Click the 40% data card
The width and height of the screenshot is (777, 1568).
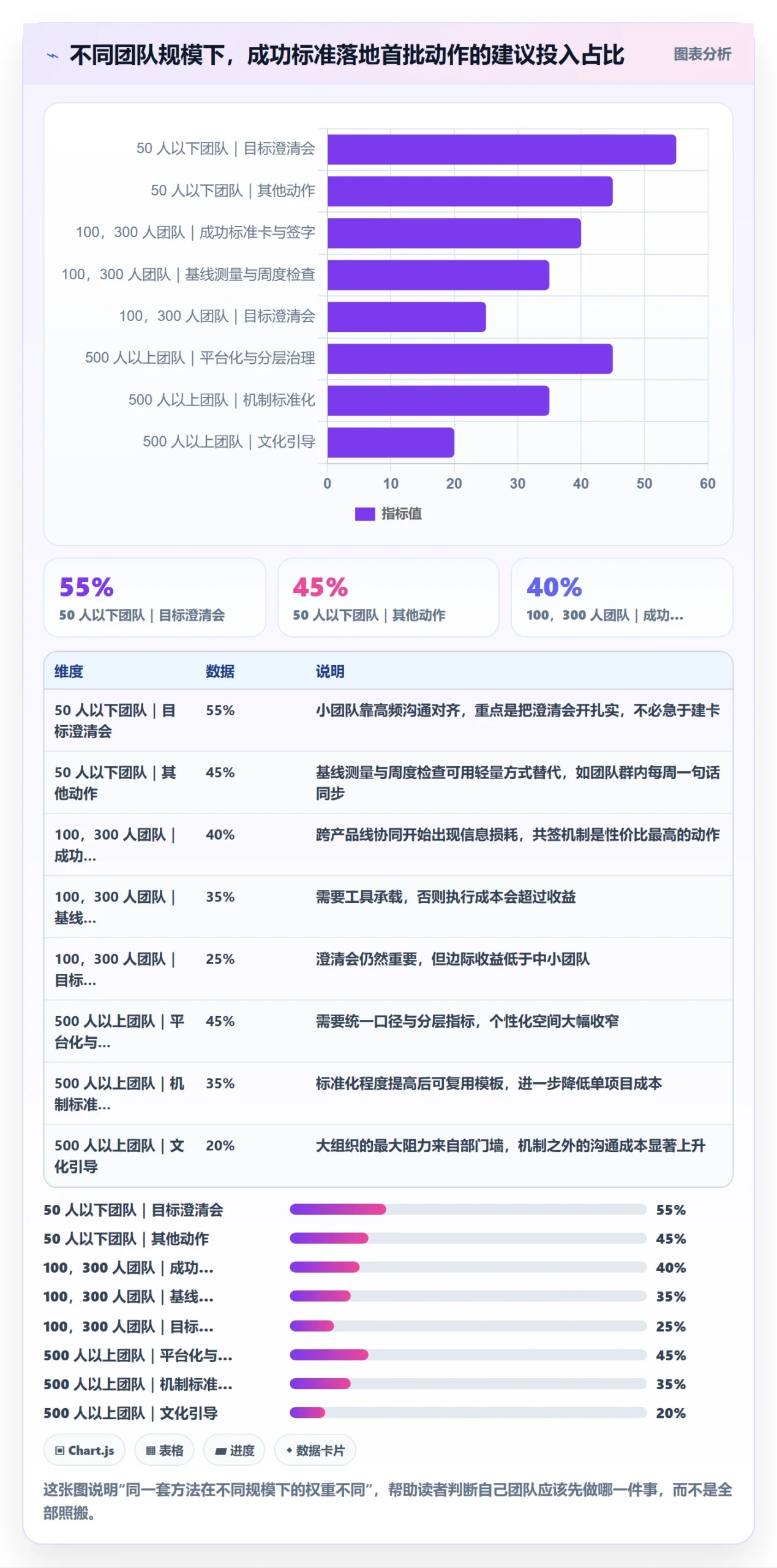coord(621,597)
